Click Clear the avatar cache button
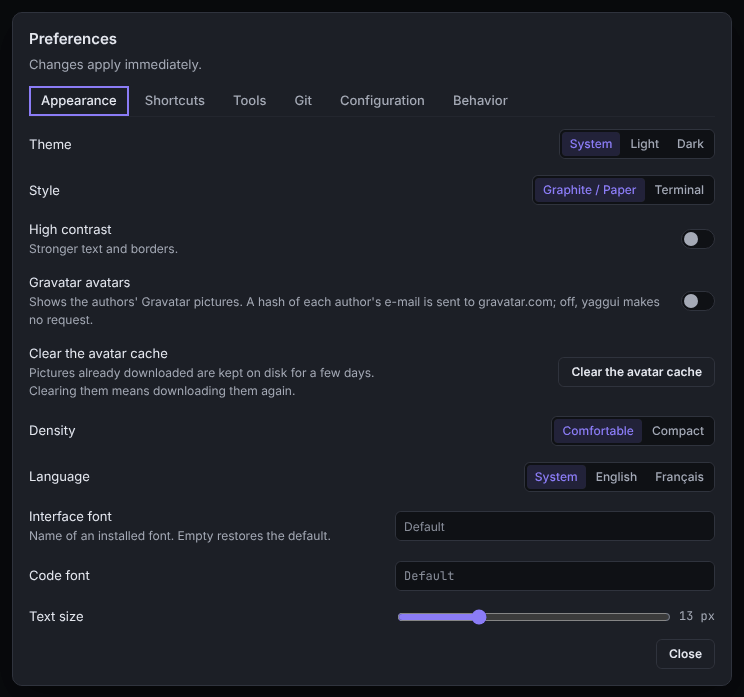This screenshot has height=697, width=744. click(x=636, y=372)
